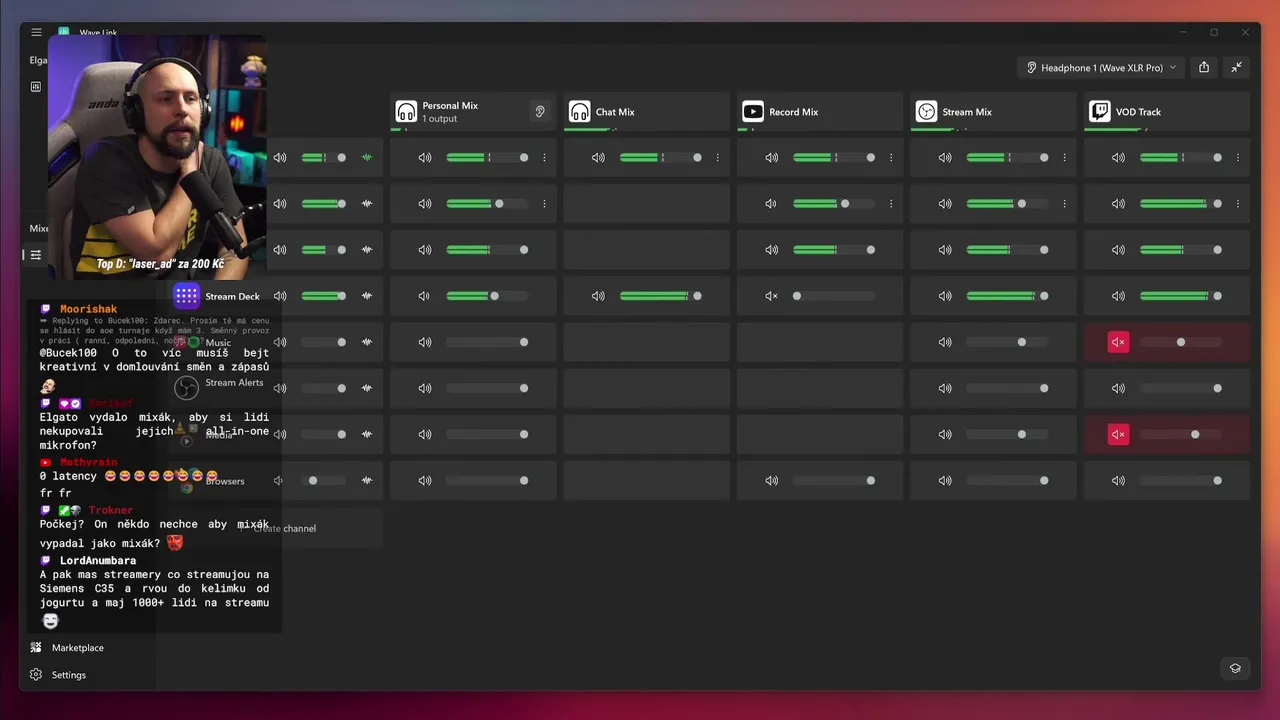Image resolution: width=1280 pixels, height=720 pixels.
Task: Click the Marketplace sidebar icon
Action: [36, 647]
